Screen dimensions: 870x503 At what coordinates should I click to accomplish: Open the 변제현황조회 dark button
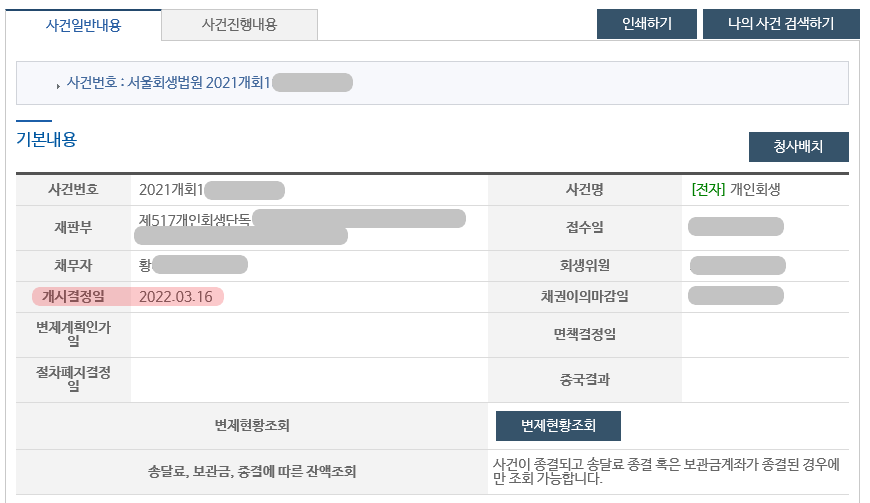(558, 426)
